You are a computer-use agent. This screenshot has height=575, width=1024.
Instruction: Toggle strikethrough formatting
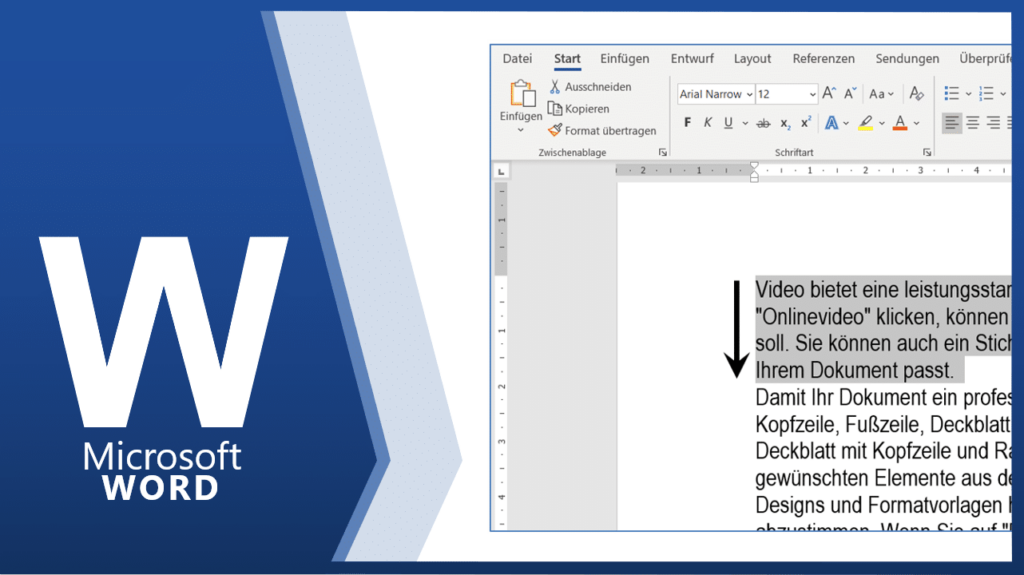763,123
